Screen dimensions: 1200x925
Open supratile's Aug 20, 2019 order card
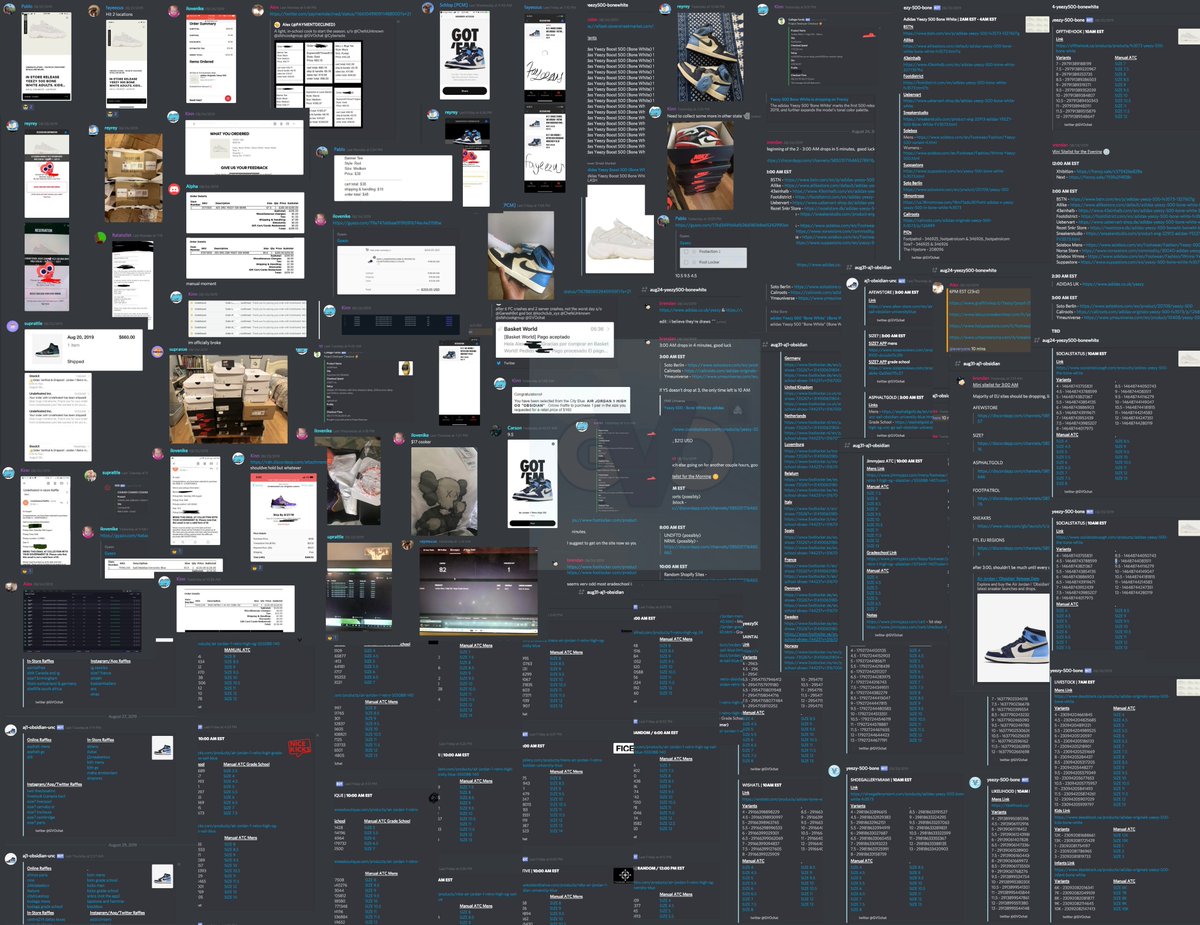pos(84,350)
